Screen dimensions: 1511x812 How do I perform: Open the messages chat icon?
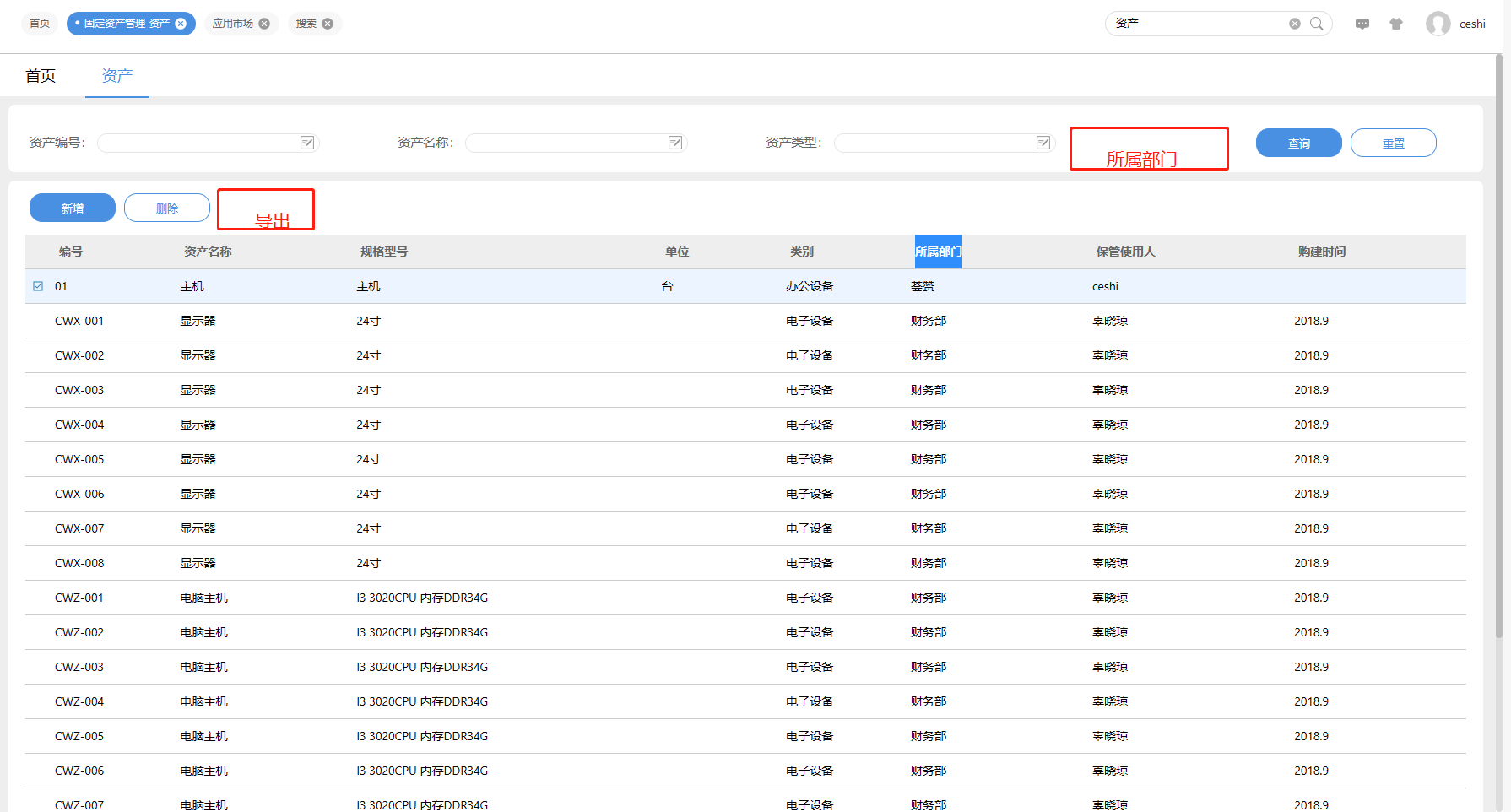point(1362,24)
